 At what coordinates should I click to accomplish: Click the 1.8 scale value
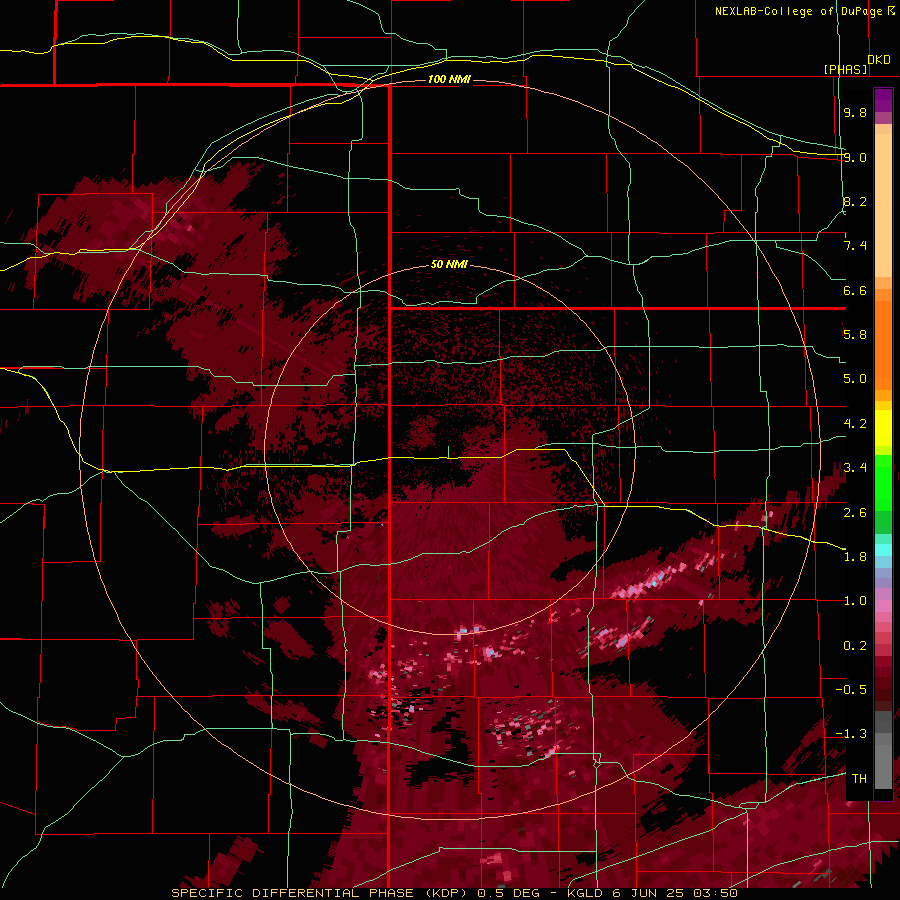[855, 557]
